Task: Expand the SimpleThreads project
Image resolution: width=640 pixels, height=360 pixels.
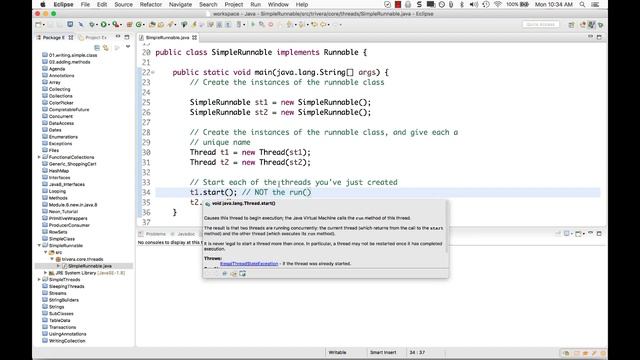Action: (x=39, y=280)
